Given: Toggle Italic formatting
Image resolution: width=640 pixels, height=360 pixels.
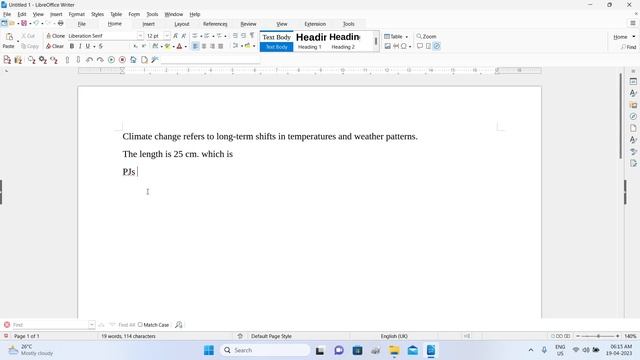Looking at the screenshot, I should [x=80, y=47].
